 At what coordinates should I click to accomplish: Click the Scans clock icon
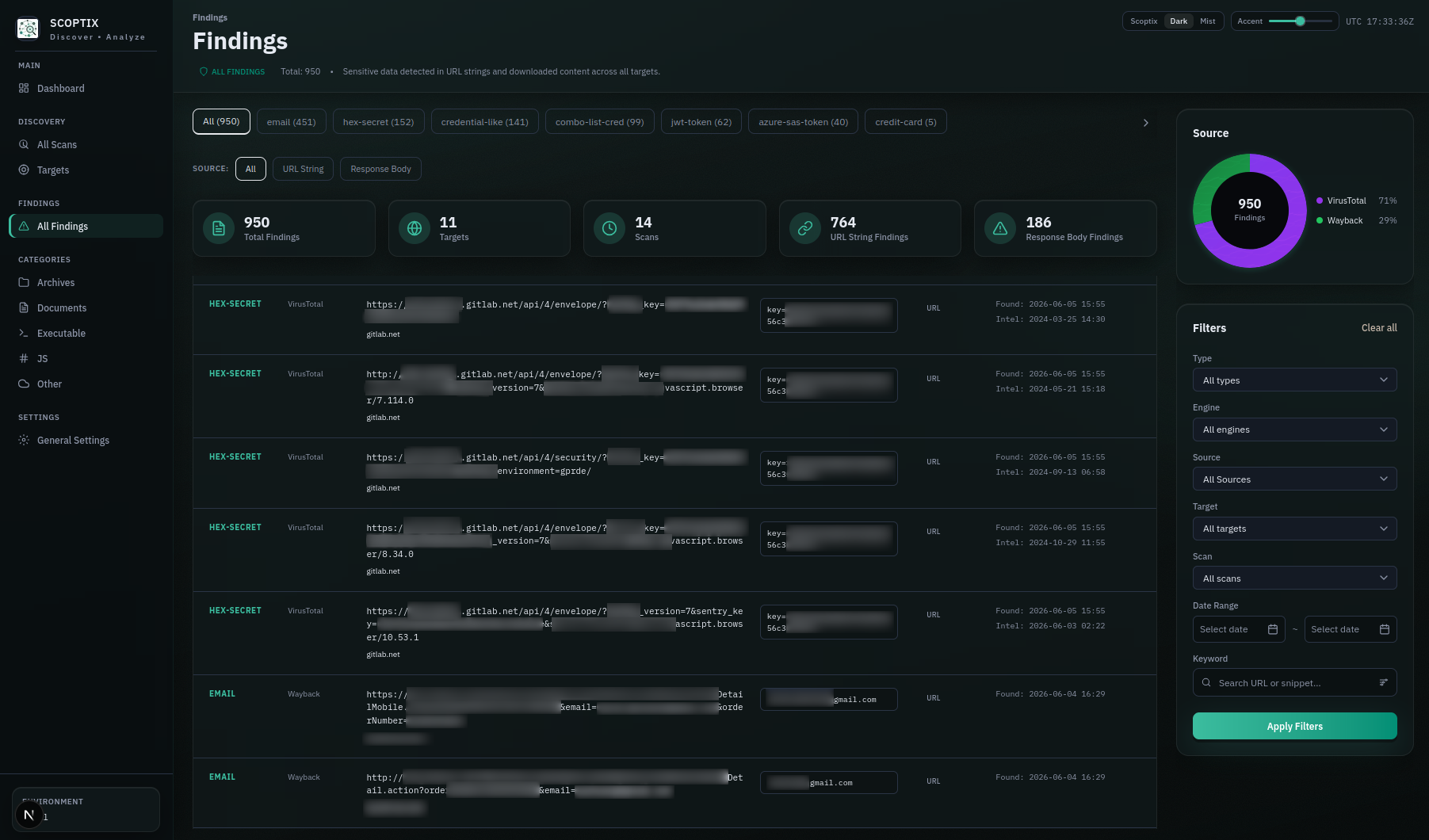pos(609,228)
